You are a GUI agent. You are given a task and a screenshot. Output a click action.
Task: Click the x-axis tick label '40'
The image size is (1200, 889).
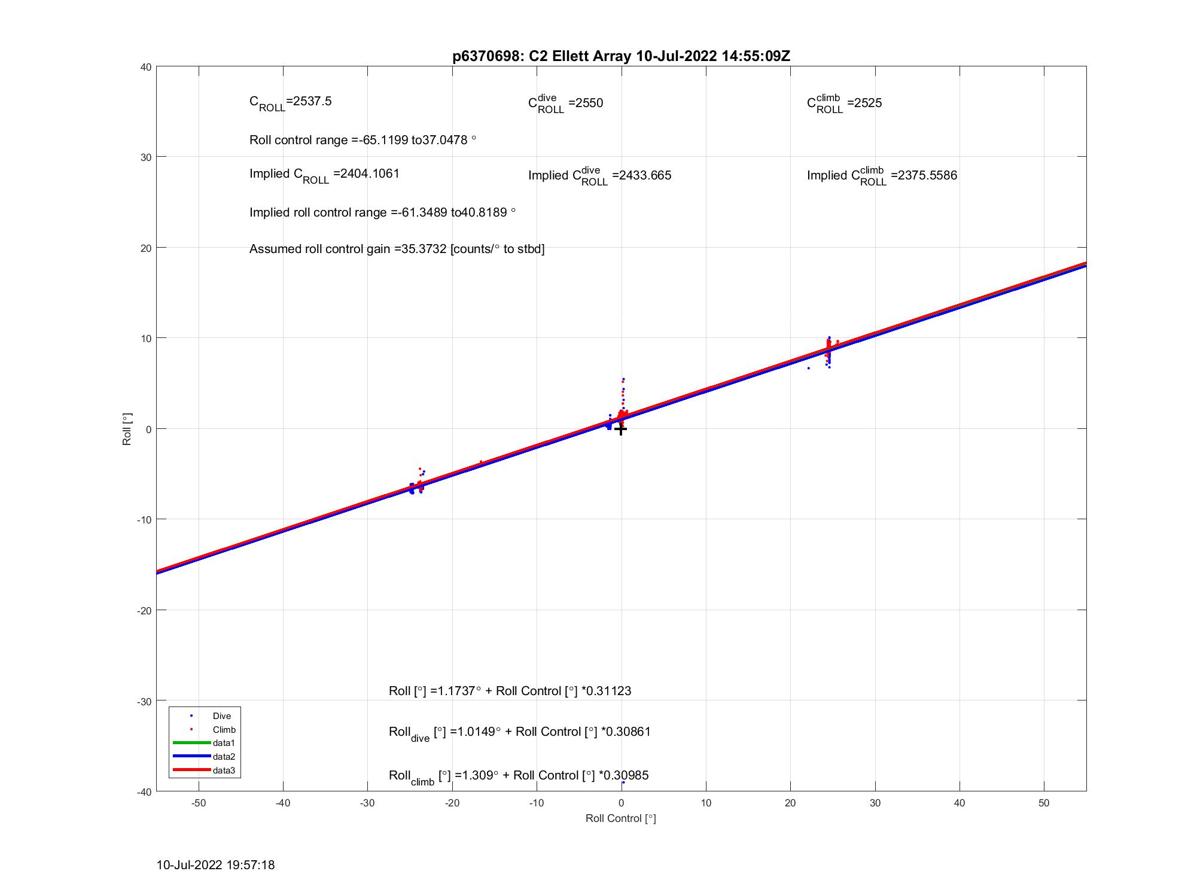tap(959, 803)
